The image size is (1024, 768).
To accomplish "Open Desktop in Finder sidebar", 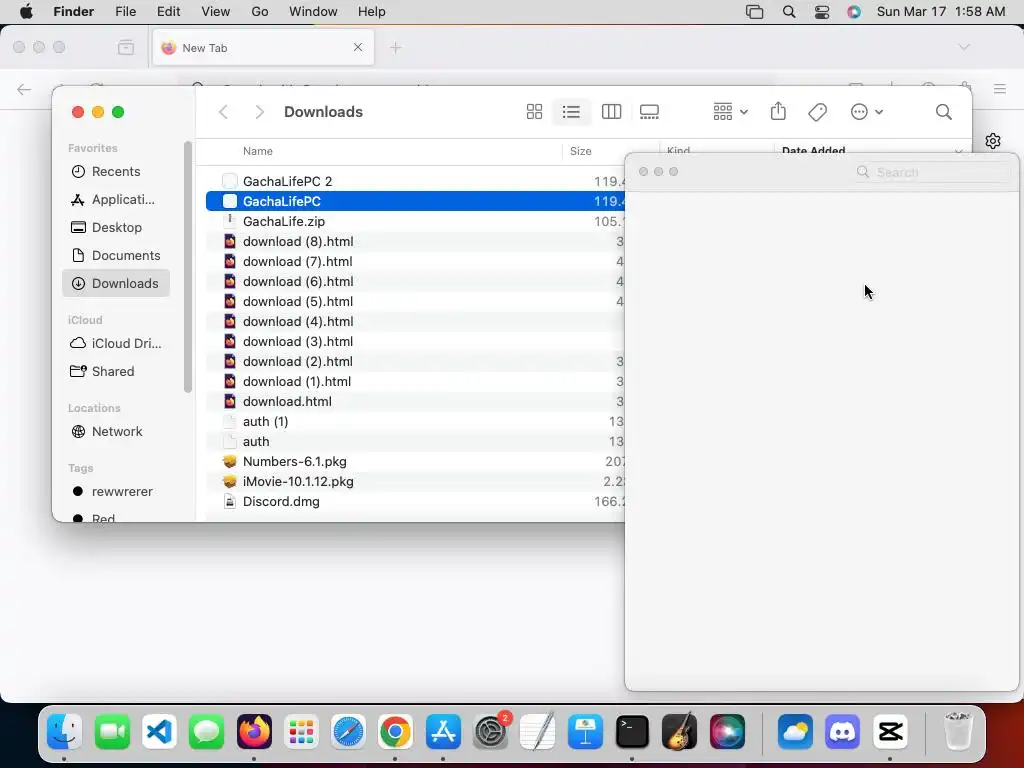I will pyautogui.click(x=116, y=227).
